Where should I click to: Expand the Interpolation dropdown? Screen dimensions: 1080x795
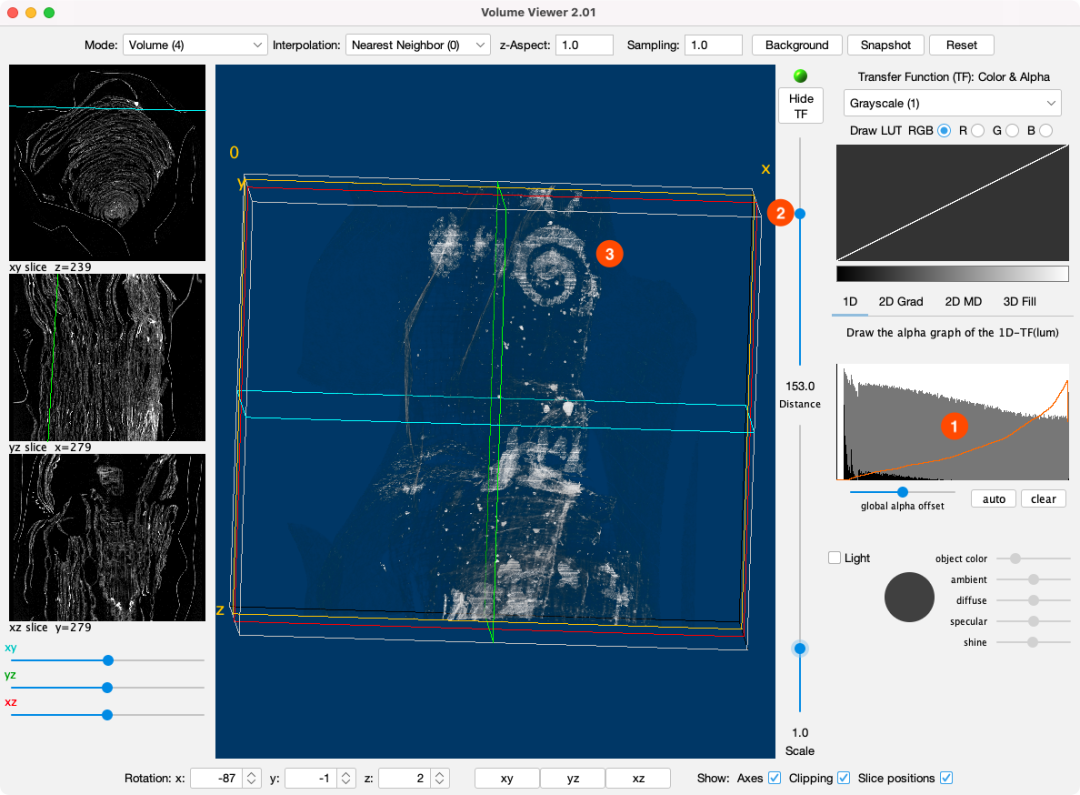417,45
